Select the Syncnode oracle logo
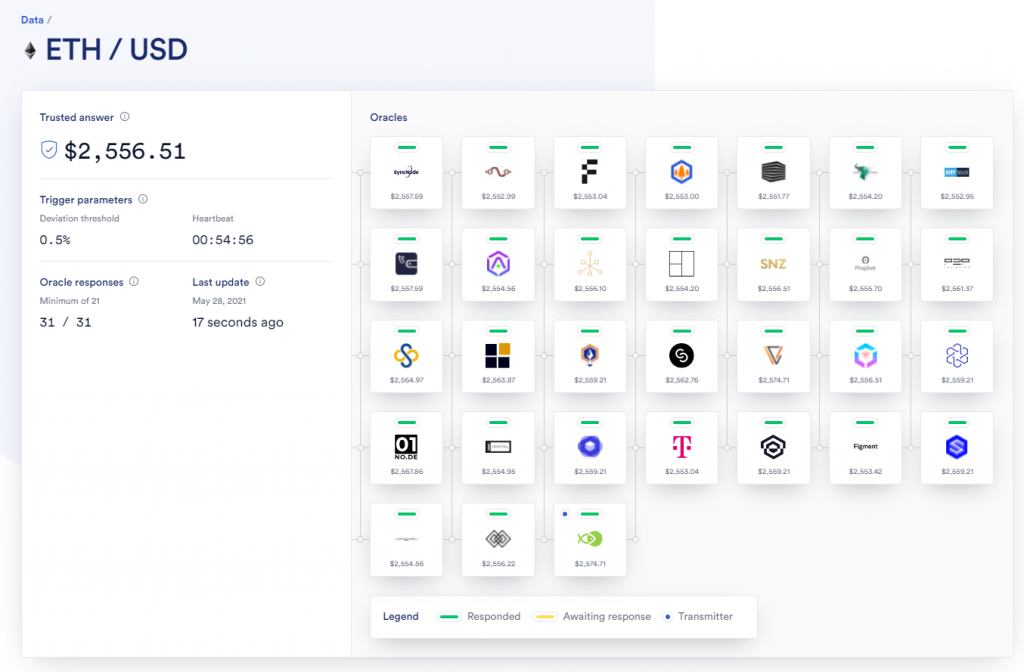The height and width of the screenshot is (672, 1024). point(406,172)
